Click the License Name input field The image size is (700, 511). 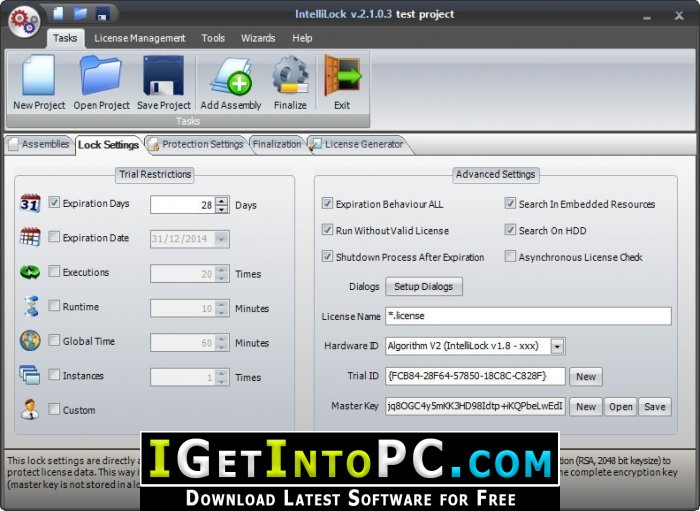[x=528, y=316]
